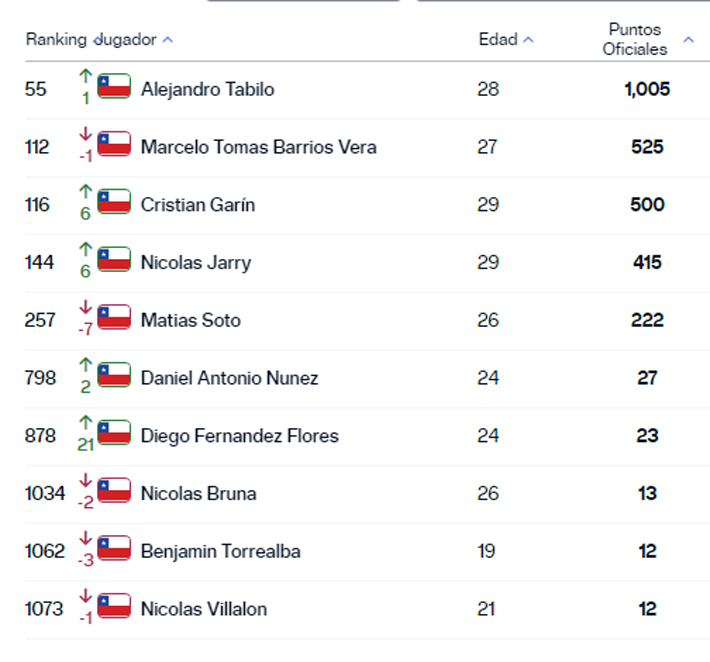Viewport: 710px width, 662px height.
Task: Click Chile flag next to Benjamin Torrealba
Action: (114, 549)
